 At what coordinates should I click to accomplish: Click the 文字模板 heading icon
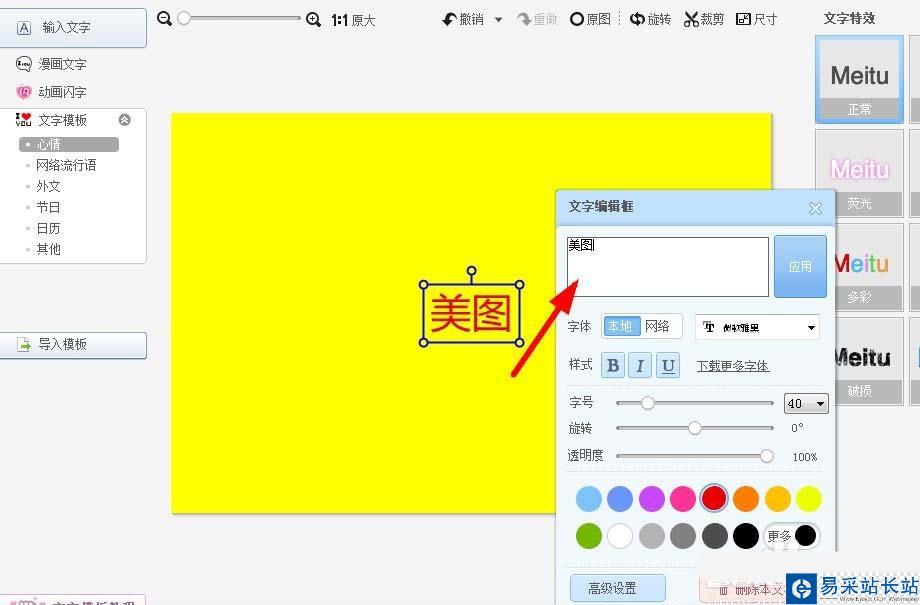pyautogui.click(x=23, y=120)
